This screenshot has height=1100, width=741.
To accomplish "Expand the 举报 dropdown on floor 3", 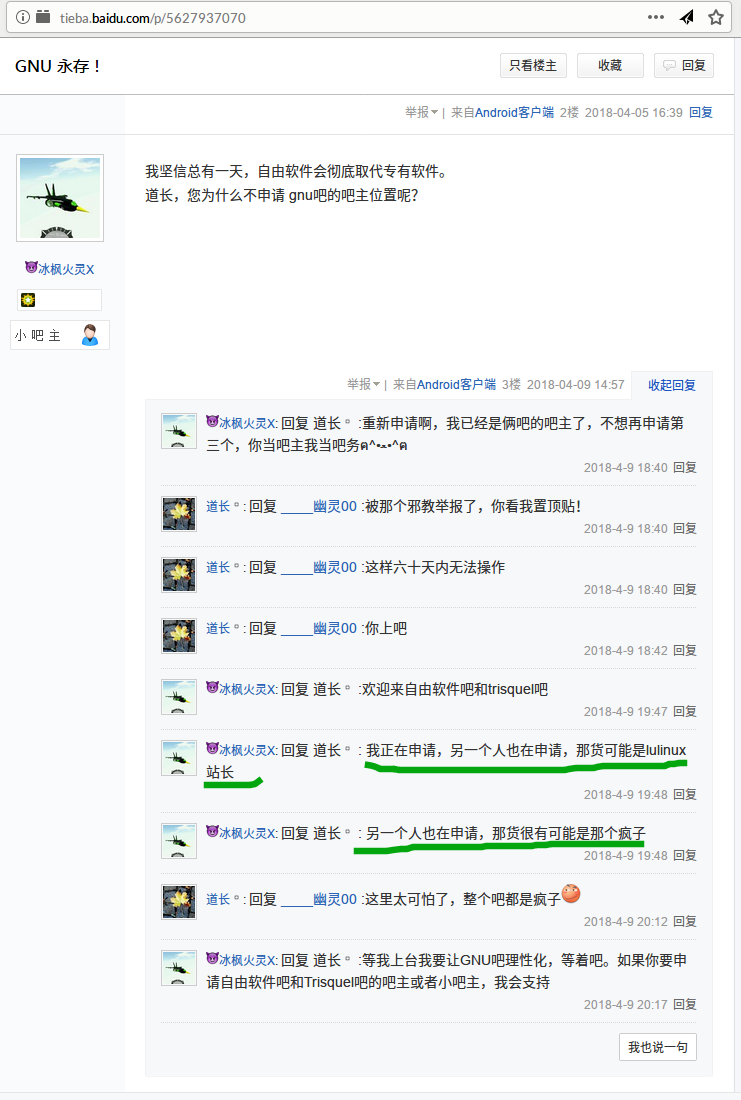I will click(363, 384).
